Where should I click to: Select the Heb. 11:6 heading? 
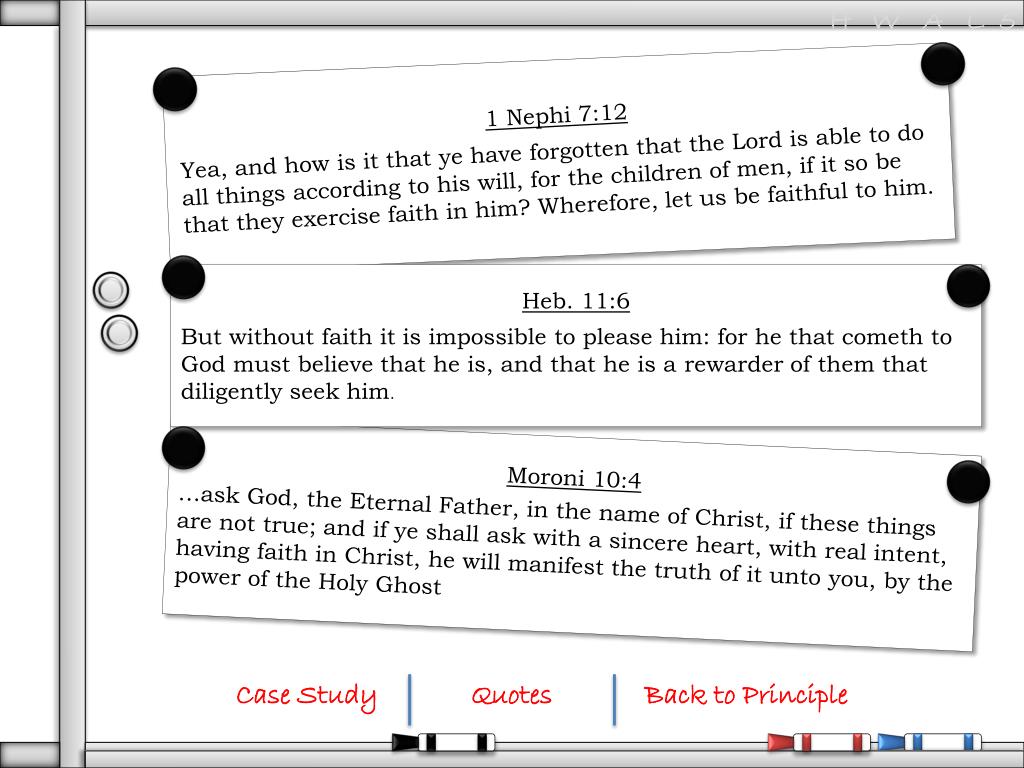point(576,301)
